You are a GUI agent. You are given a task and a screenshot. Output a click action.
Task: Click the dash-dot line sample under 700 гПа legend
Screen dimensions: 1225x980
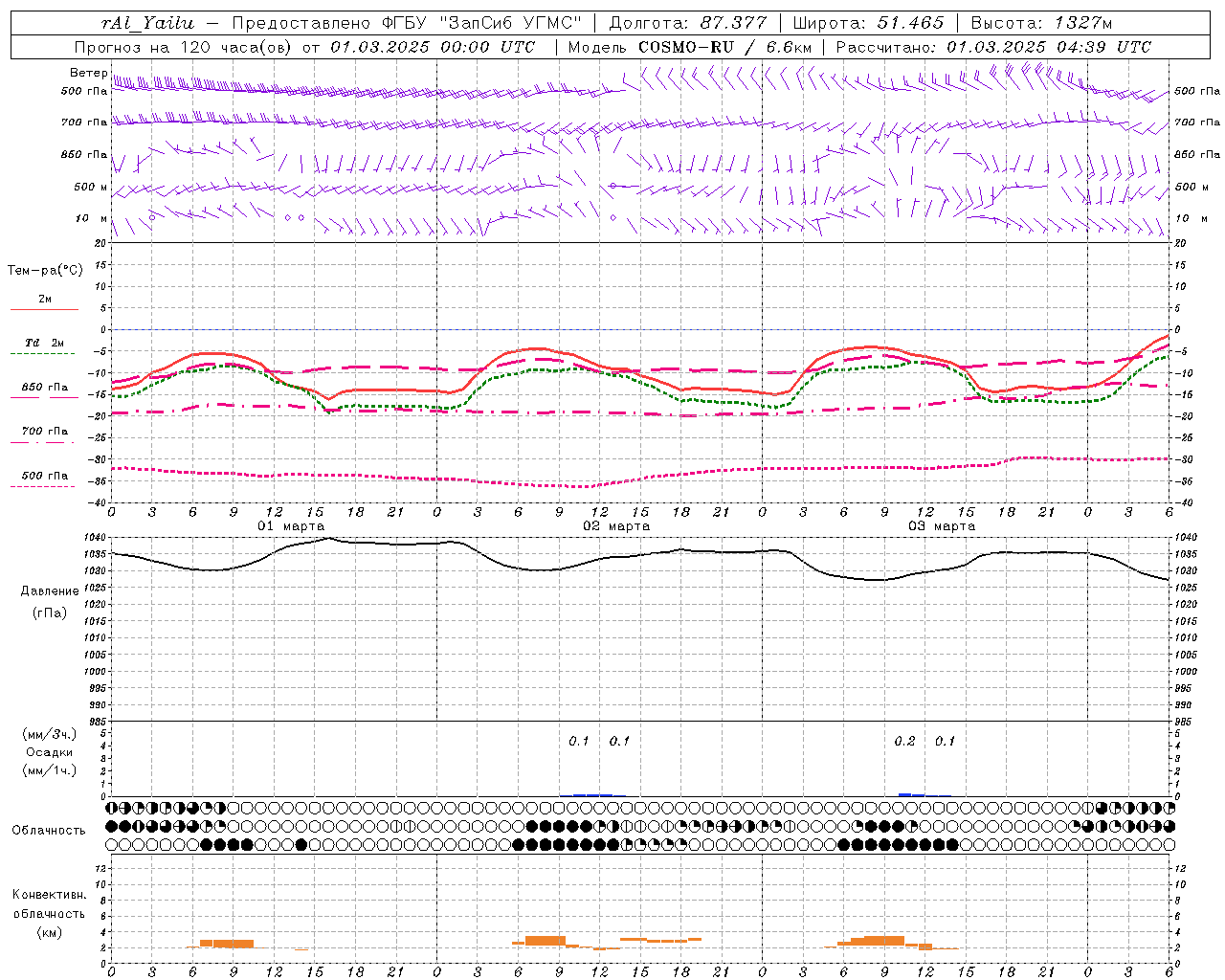click(42, 442)
